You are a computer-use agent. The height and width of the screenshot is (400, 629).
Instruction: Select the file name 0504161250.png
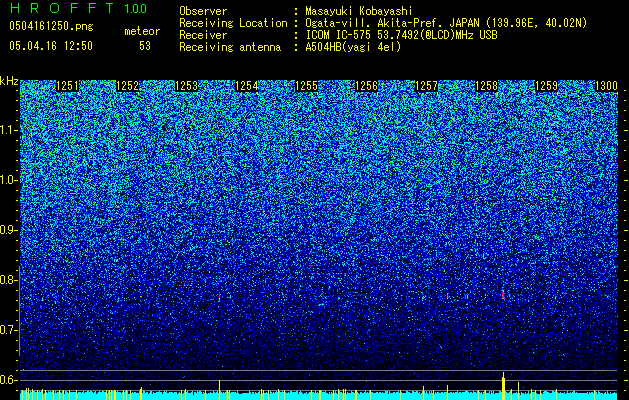tap(51, 26)
